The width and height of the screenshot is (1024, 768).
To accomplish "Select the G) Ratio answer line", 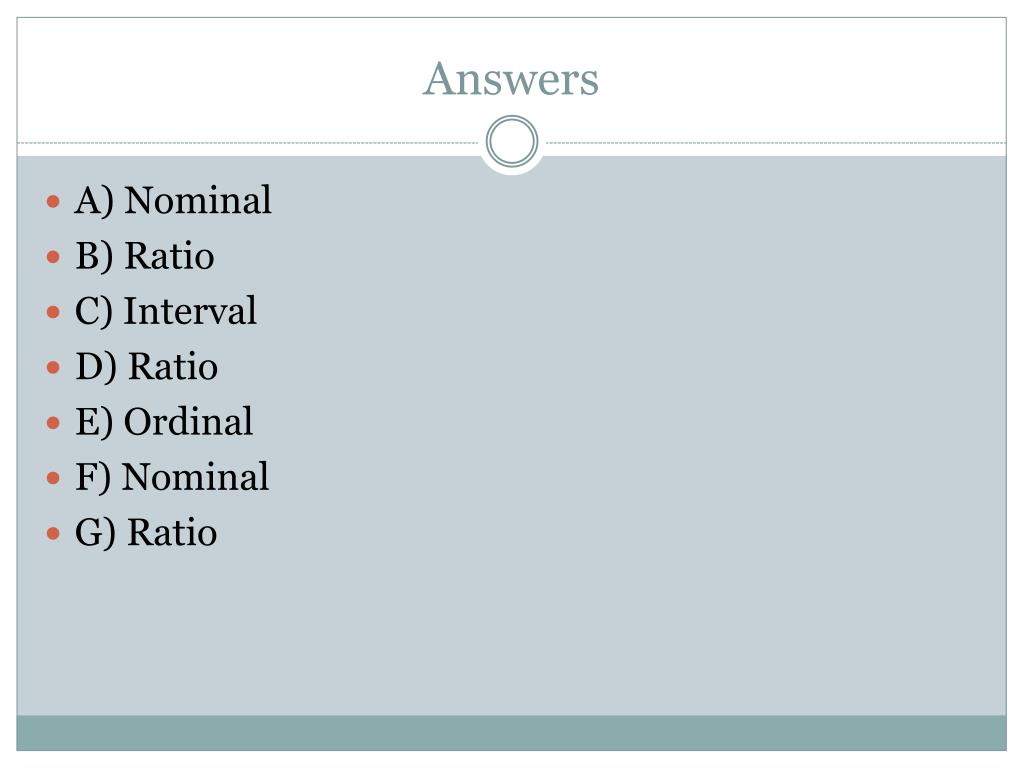I will pos(146,532).
